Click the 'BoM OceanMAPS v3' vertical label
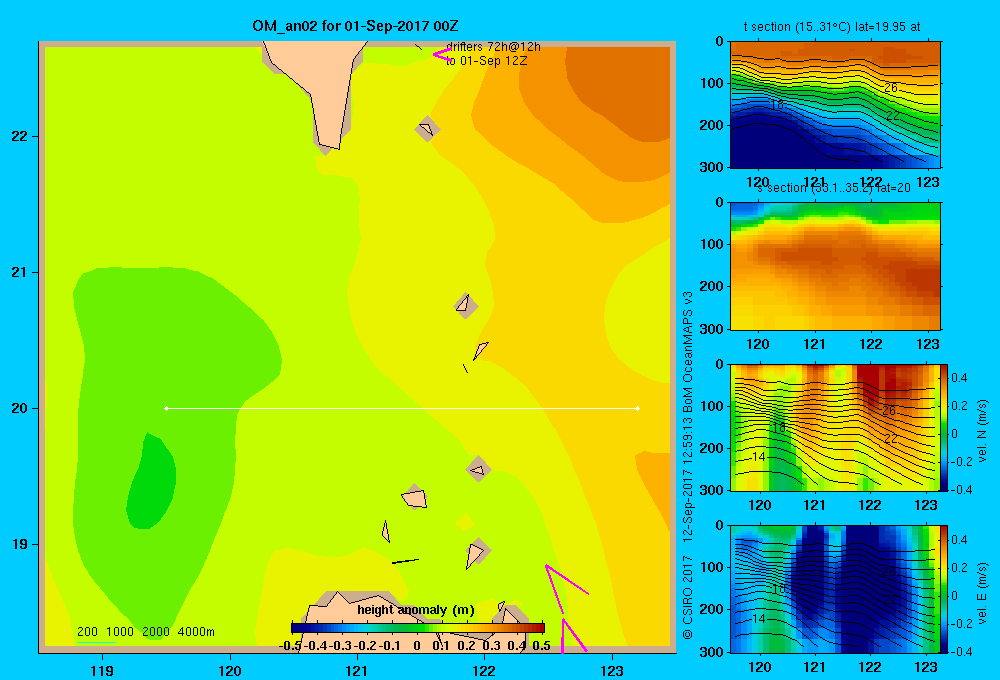 pos(688,351)
